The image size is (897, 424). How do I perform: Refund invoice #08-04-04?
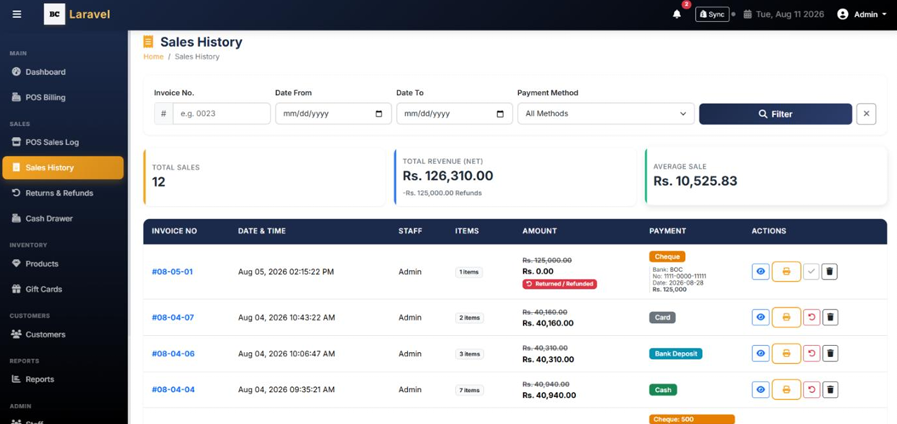811,390
